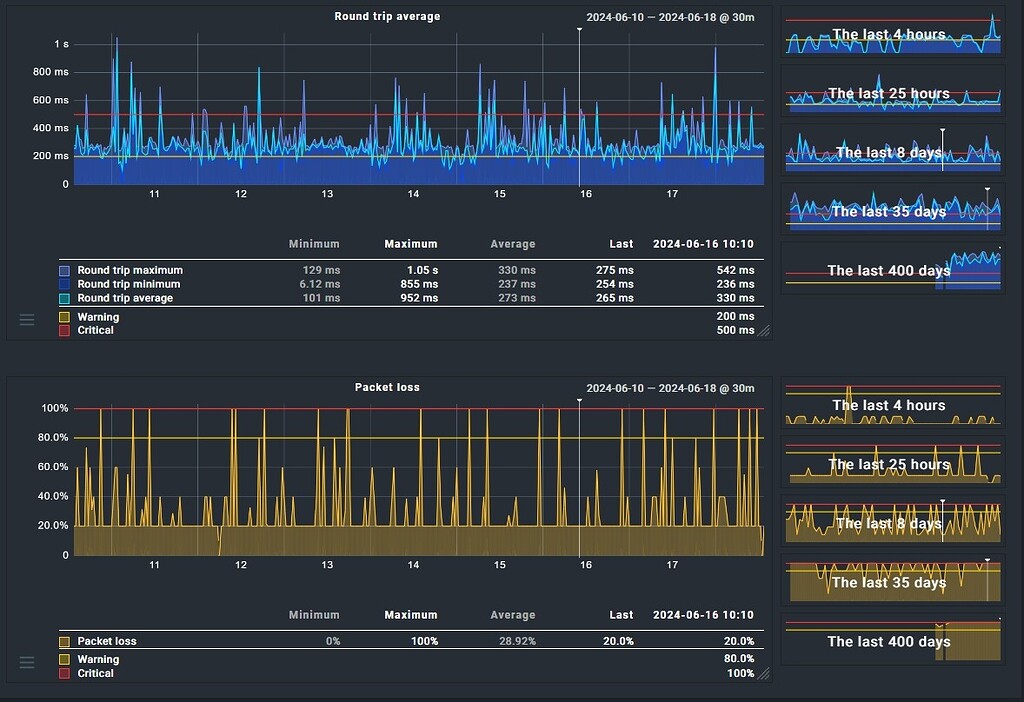Expand The last 400 days round trip view
Image resolution: width=1024 pixels, height=702 pixels.
[891, 271]
